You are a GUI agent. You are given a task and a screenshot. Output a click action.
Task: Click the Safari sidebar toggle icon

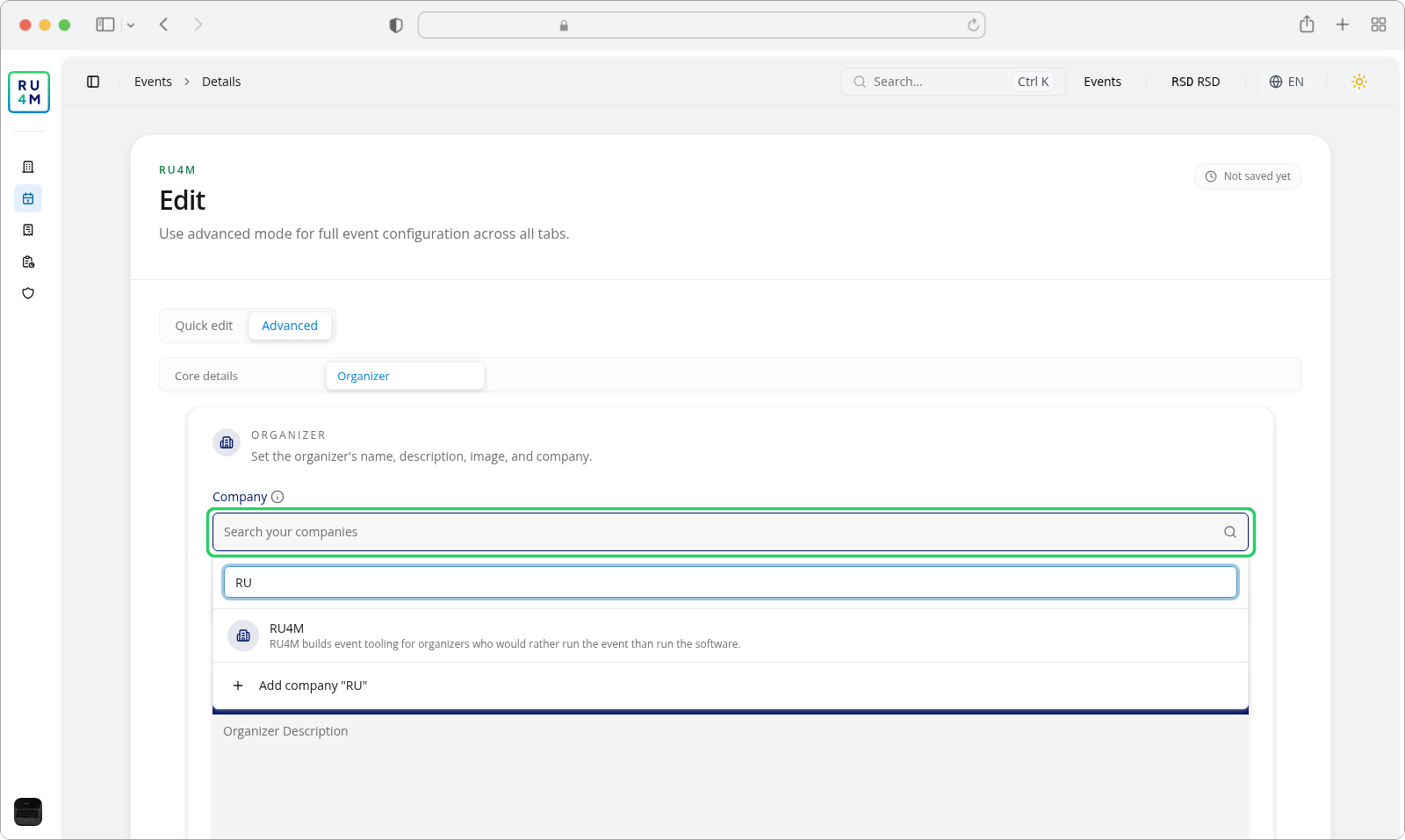pyautogui.click(x=105, y=25)
